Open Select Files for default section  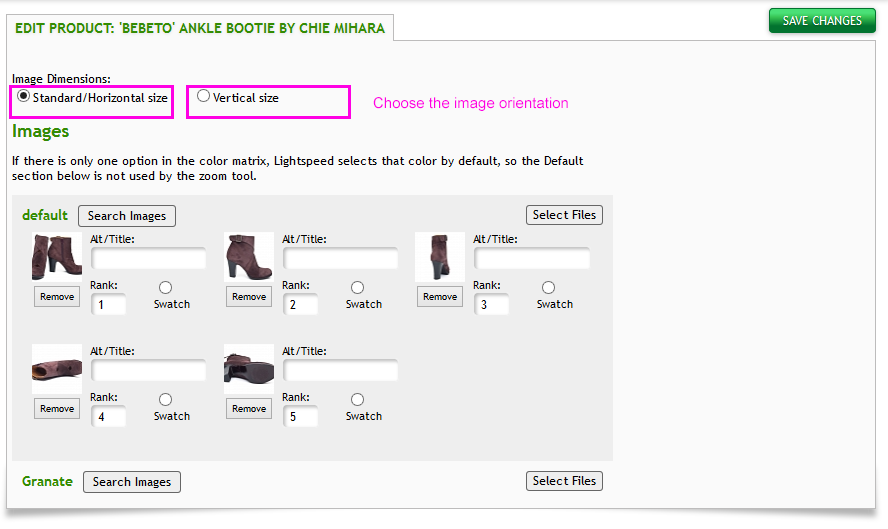click(564, 215)
